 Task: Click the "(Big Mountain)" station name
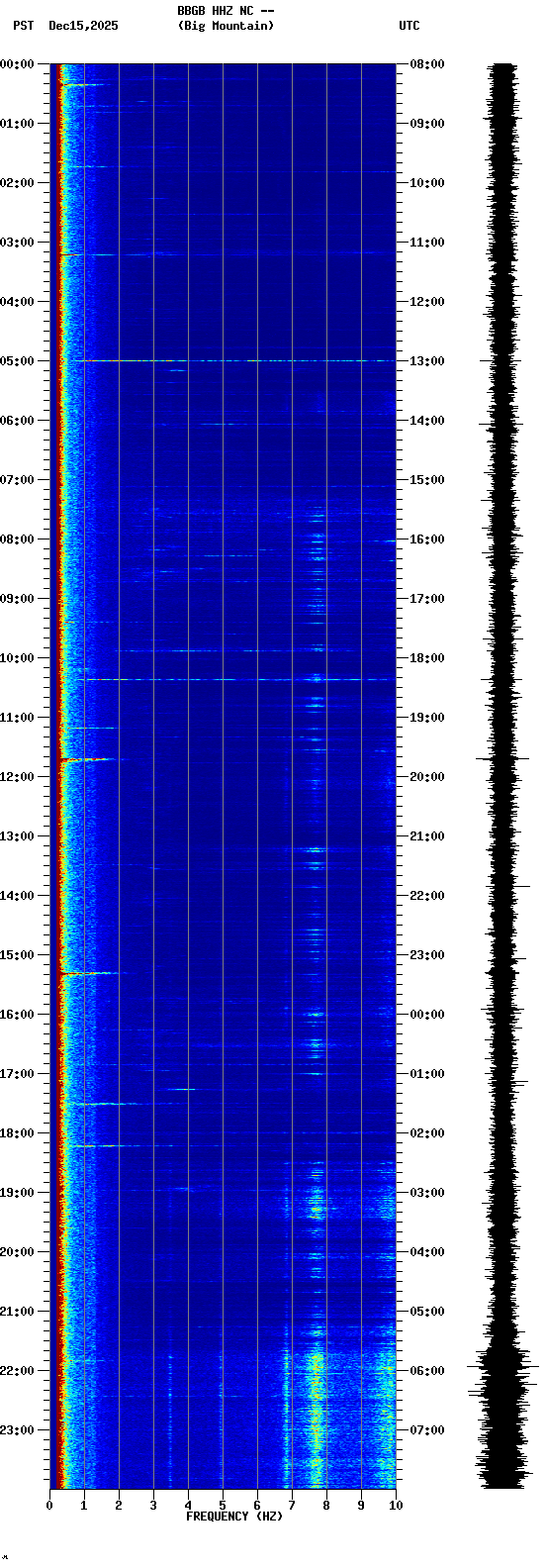226,26
